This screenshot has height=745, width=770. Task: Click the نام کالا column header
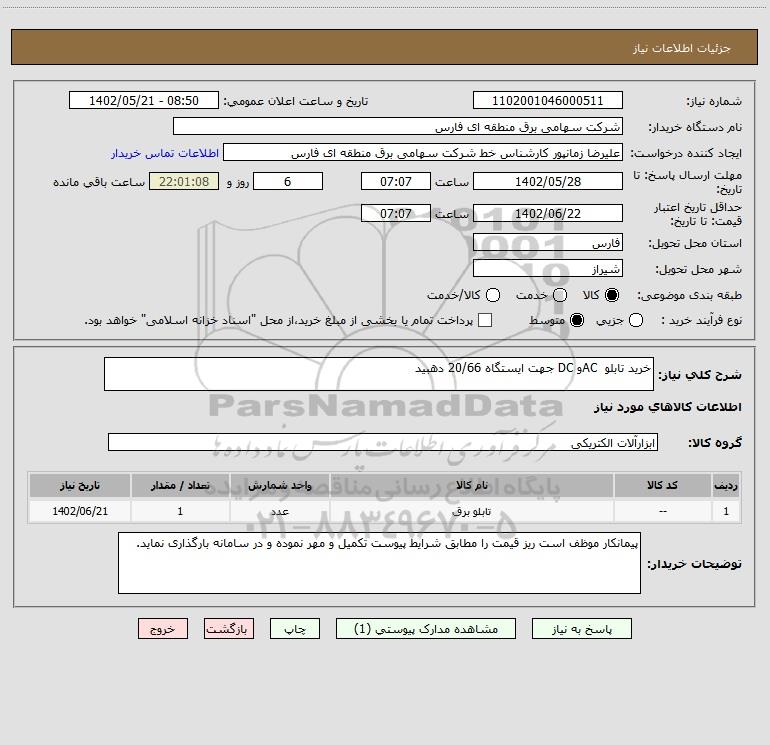tap(471, 485)
